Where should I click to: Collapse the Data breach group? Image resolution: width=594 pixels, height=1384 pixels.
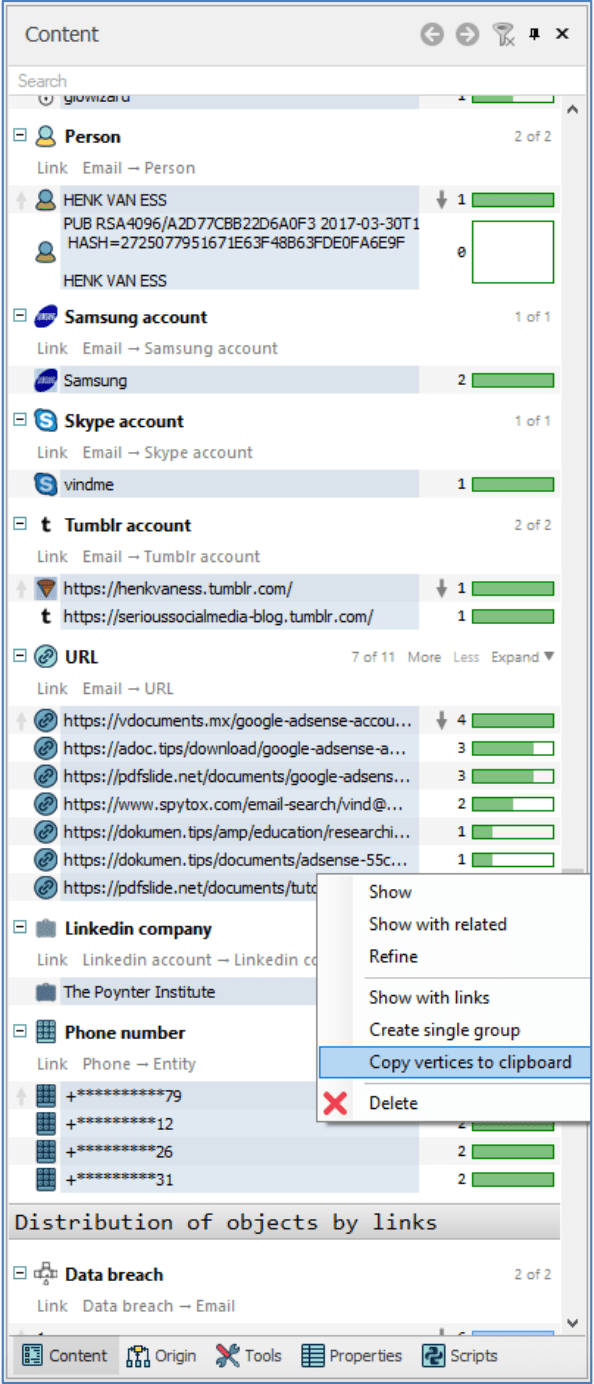19,1274
